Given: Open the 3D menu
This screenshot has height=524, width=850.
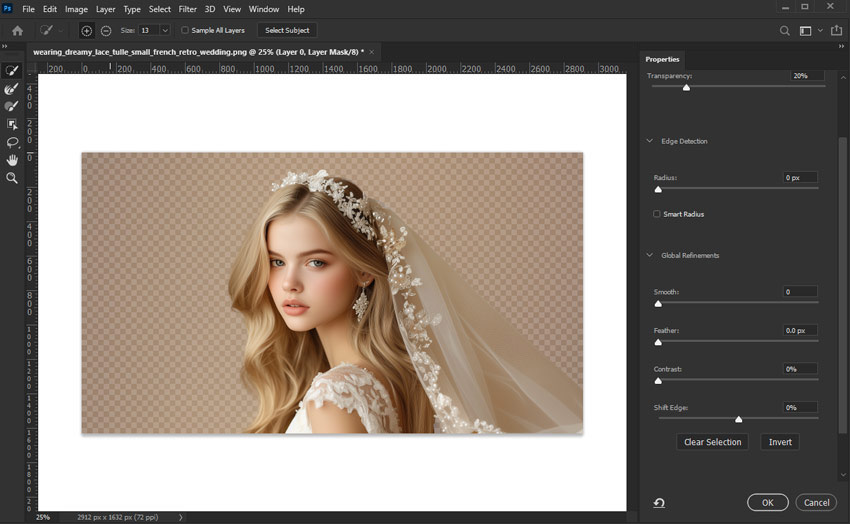Looking at the screenshot, I should [x=210, y=9].
